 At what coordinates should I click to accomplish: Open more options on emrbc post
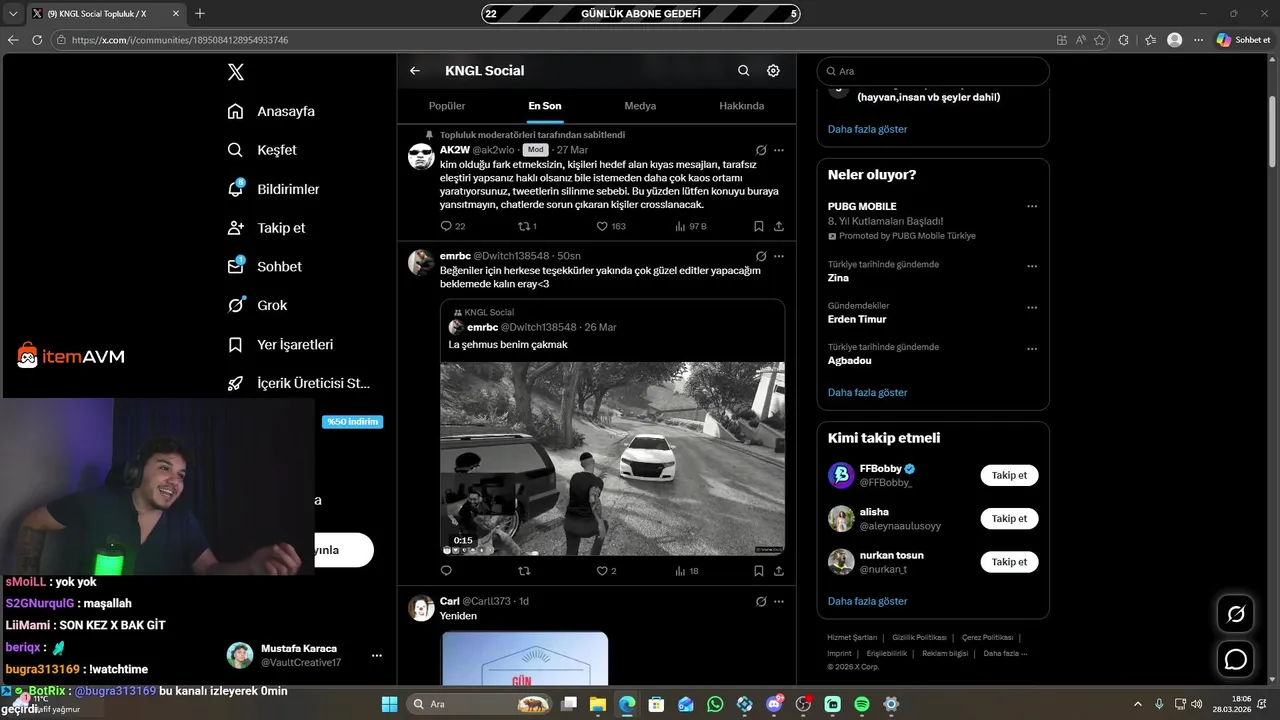[779, 257]
